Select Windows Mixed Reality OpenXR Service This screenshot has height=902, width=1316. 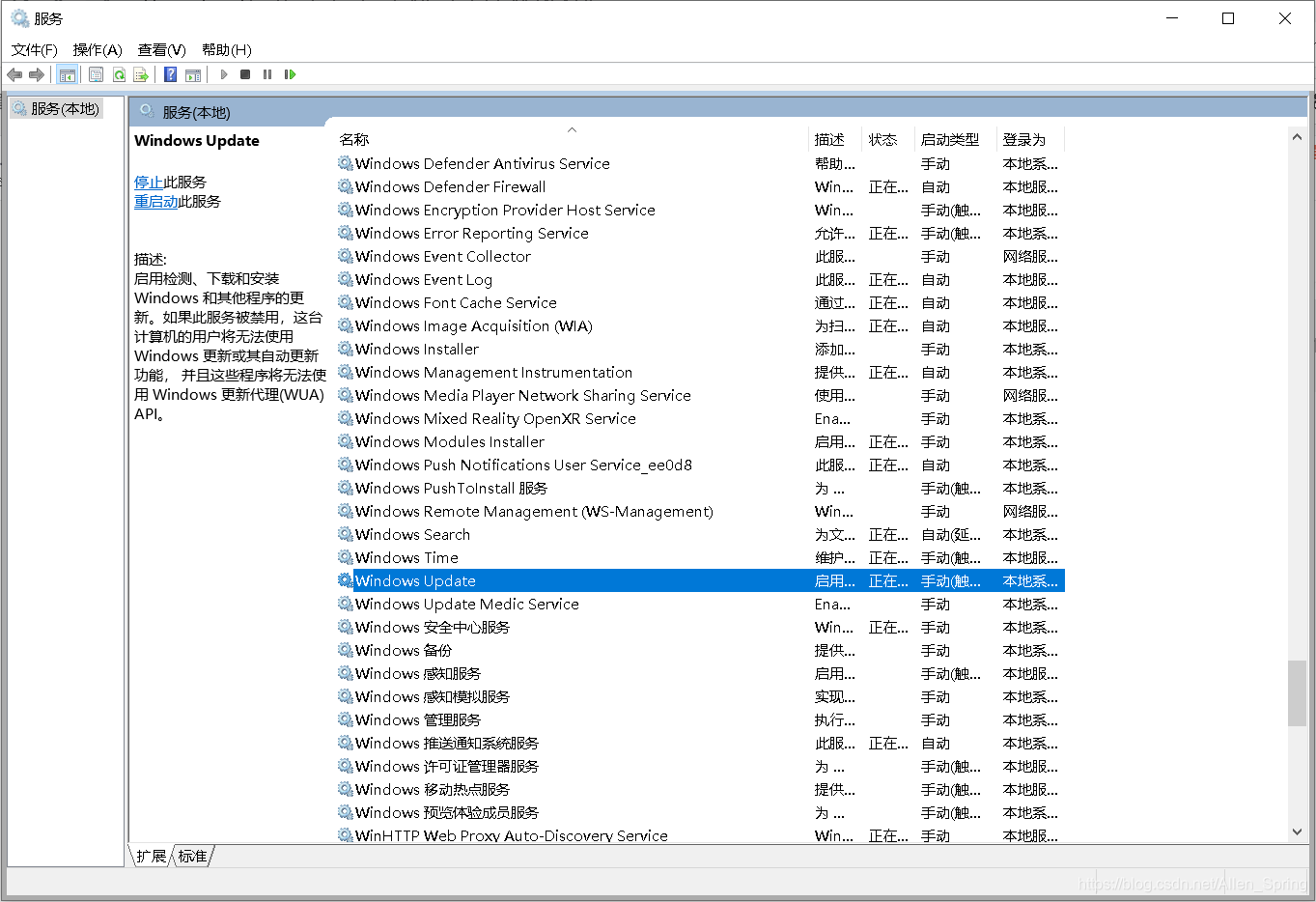click(700, 418)
